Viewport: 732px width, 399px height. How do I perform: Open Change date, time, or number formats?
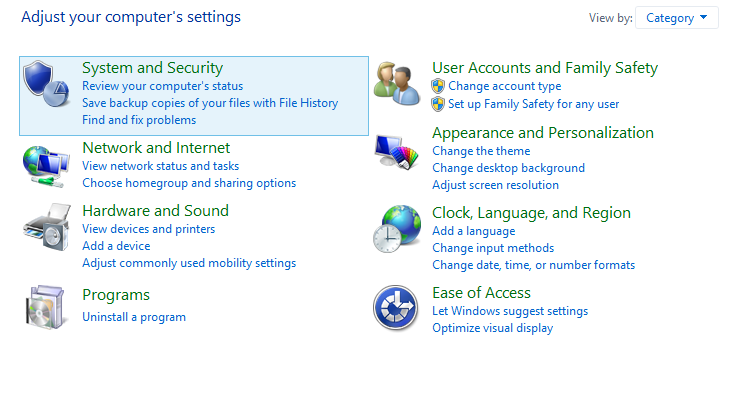(x=533, y=265)
